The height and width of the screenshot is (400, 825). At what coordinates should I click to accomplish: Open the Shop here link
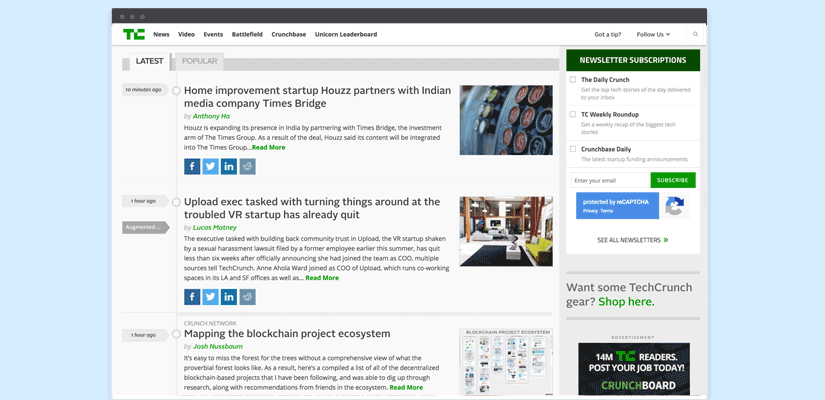(x=626, y=302)
